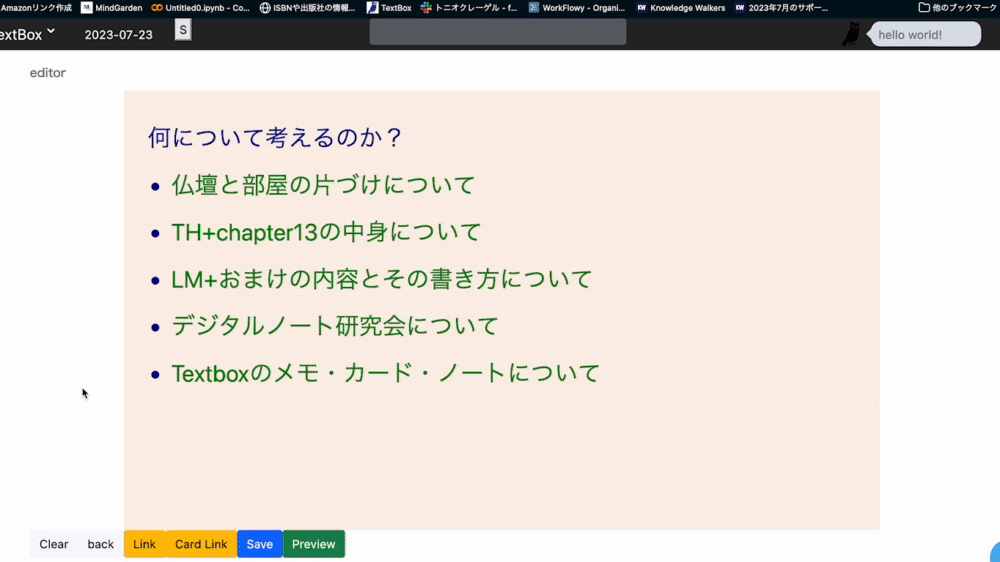Focus the header search field
Screen dimensions: 1000x562
point(497,32)
